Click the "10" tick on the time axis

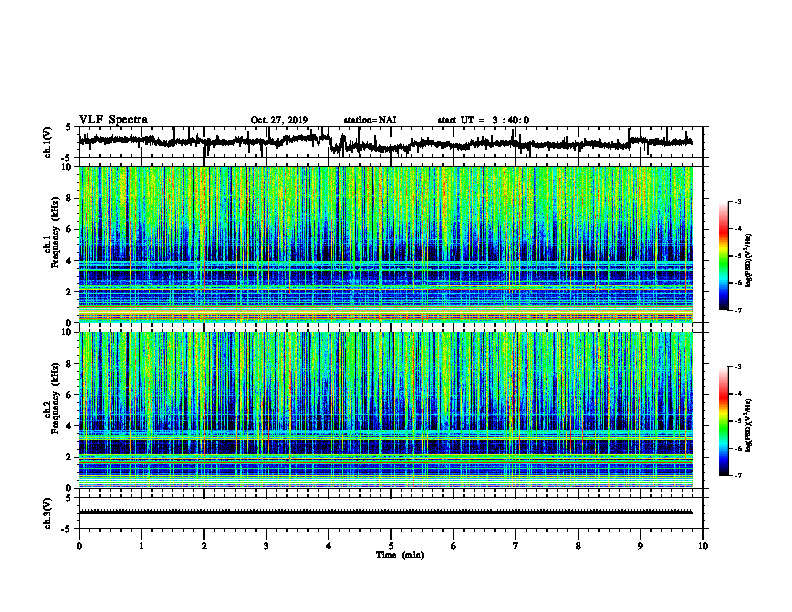pos(703,546)
